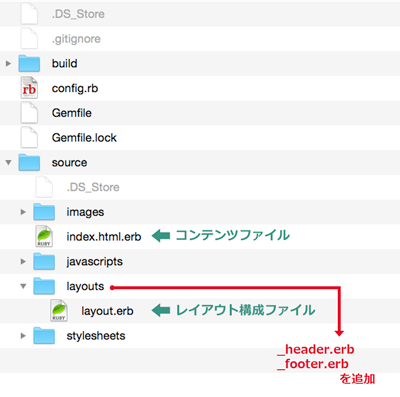Click the config.rb Ruby file icon
400x397 pixels.
29,88
